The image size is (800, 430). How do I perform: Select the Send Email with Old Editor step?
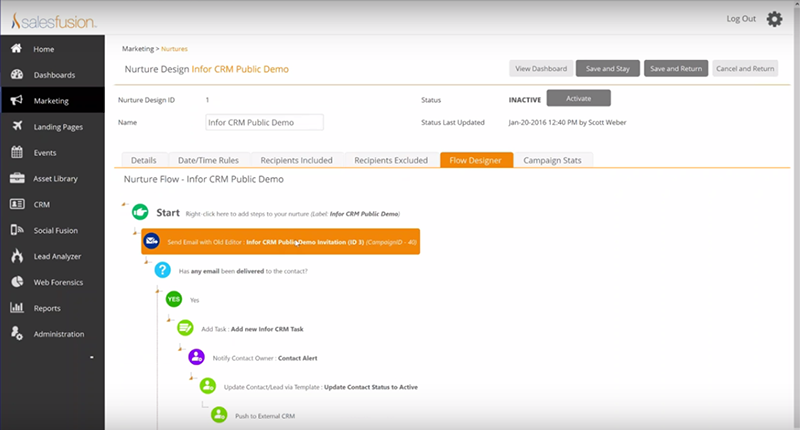[280, 241]
